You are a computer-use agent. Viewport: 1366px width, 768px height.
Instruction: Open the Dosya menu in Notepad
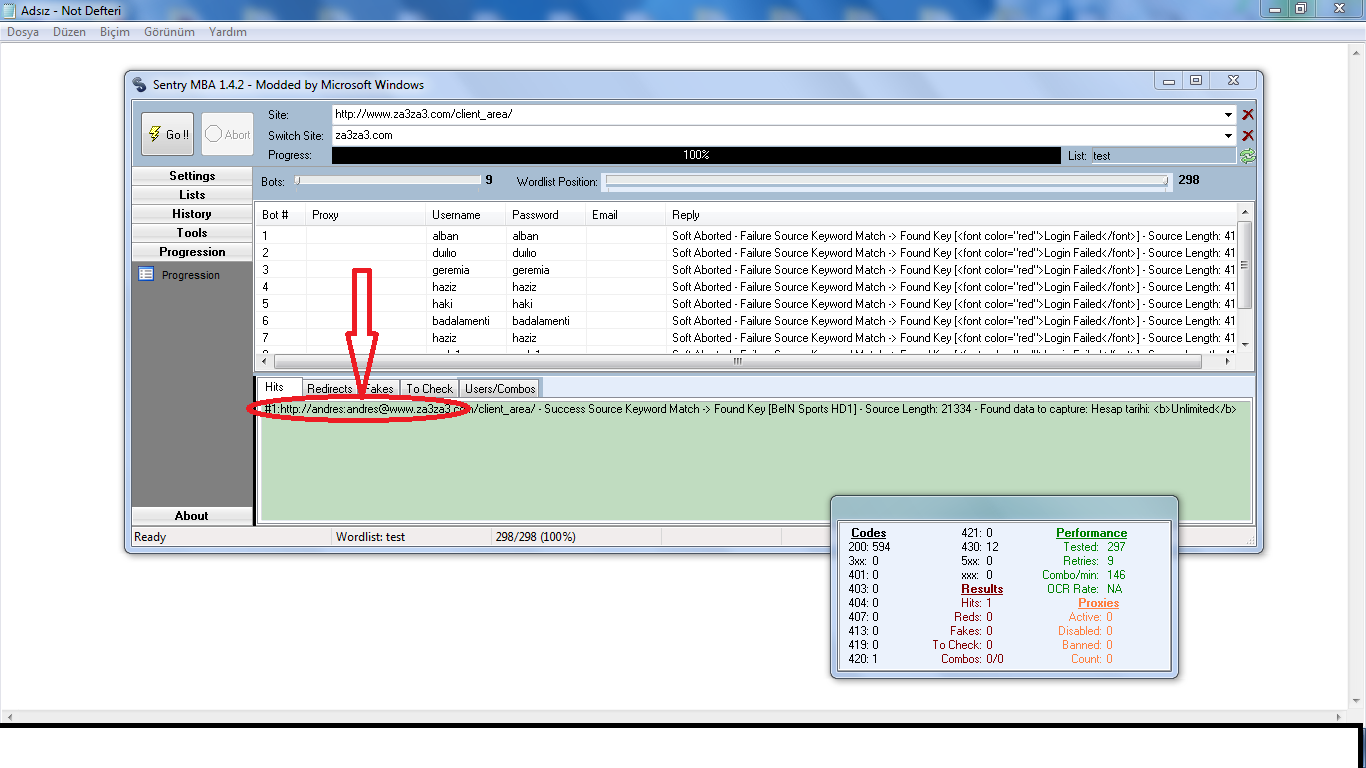(23, 32)
